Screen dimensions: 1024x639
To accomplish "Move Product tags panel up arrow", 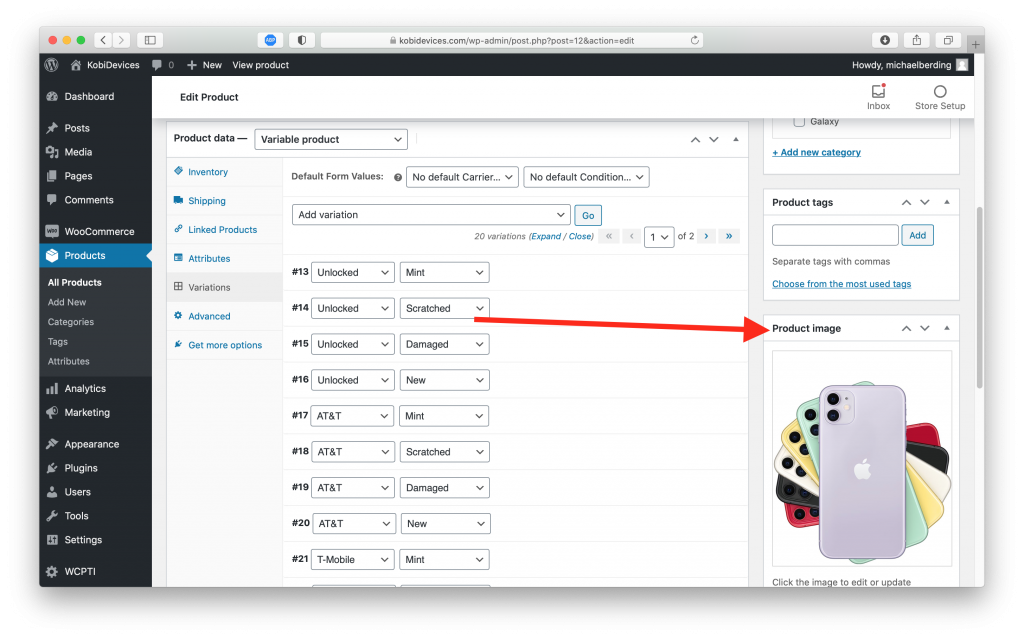I will coord(906,203).
